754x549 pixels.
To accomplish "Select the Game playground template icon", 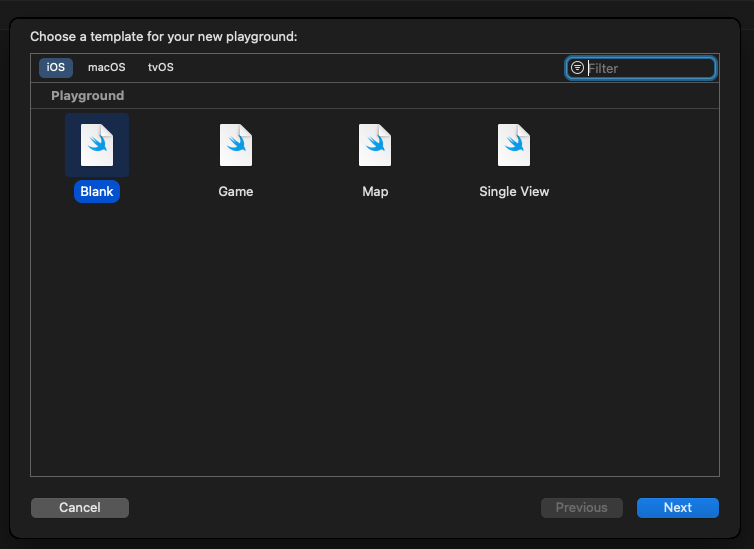I will pyautogui.click(x=236, y=145).
